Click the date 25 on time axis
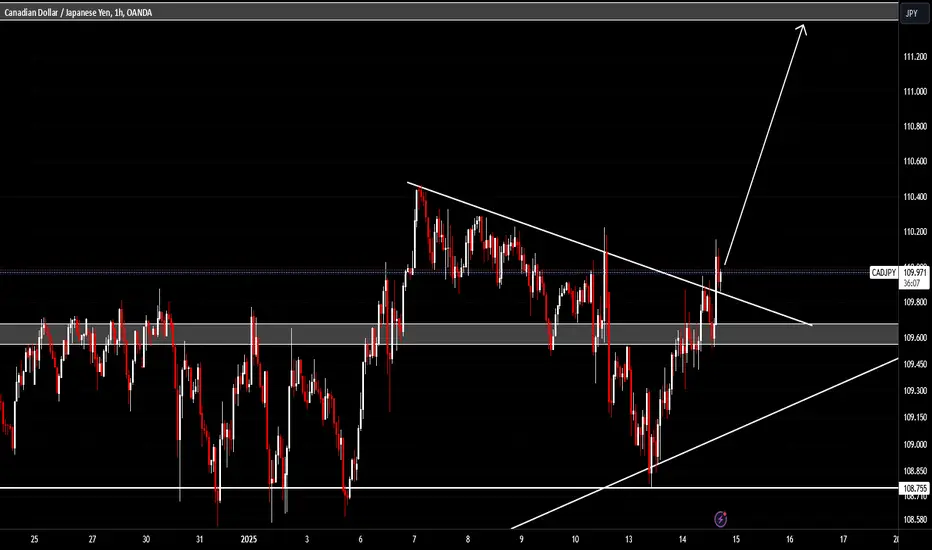This screenshot has height=550, width=932. pyautogui.click(x=34, y=539)
